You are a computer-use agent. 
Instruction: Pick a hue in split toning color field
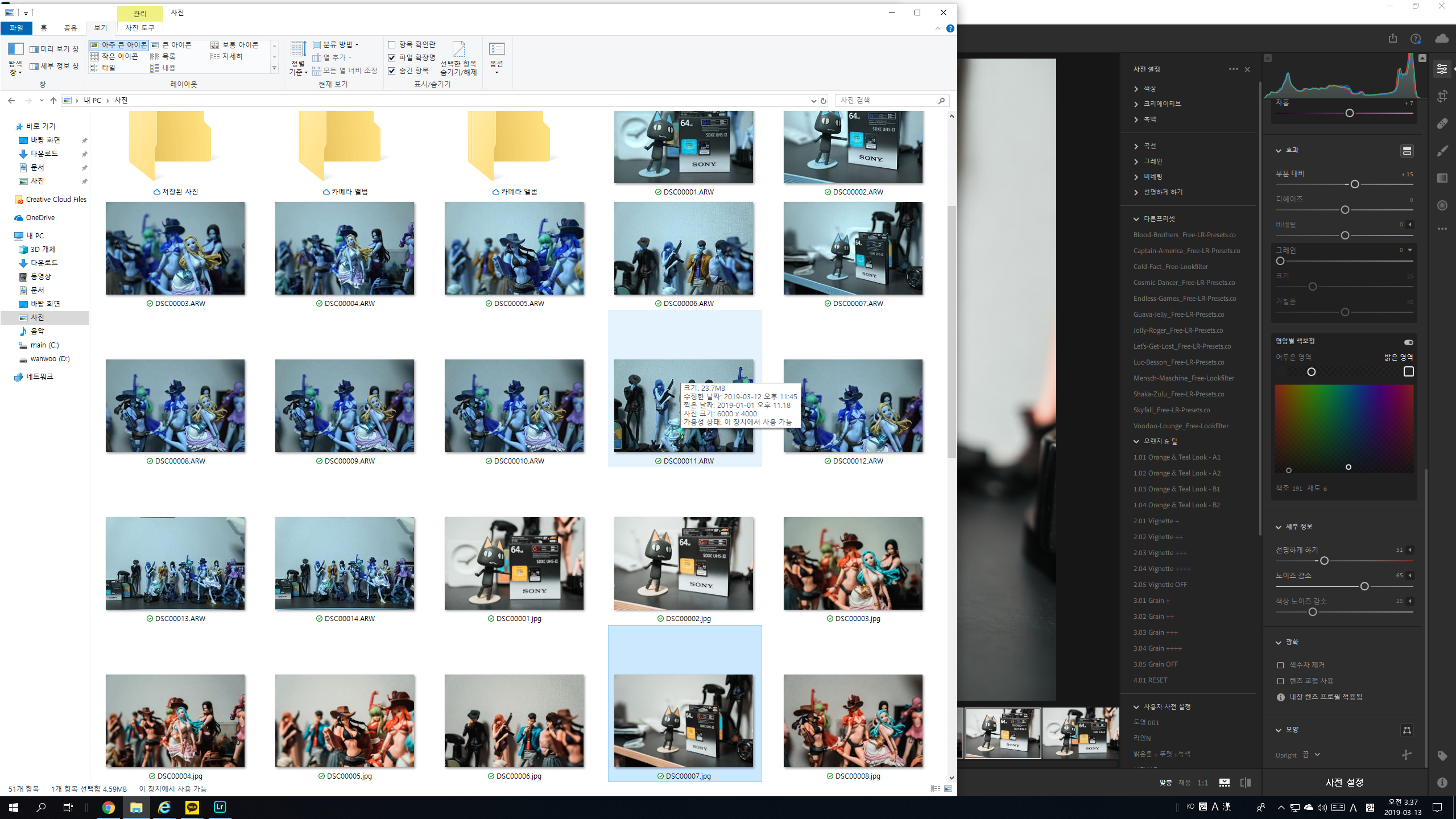(1344, 429)
